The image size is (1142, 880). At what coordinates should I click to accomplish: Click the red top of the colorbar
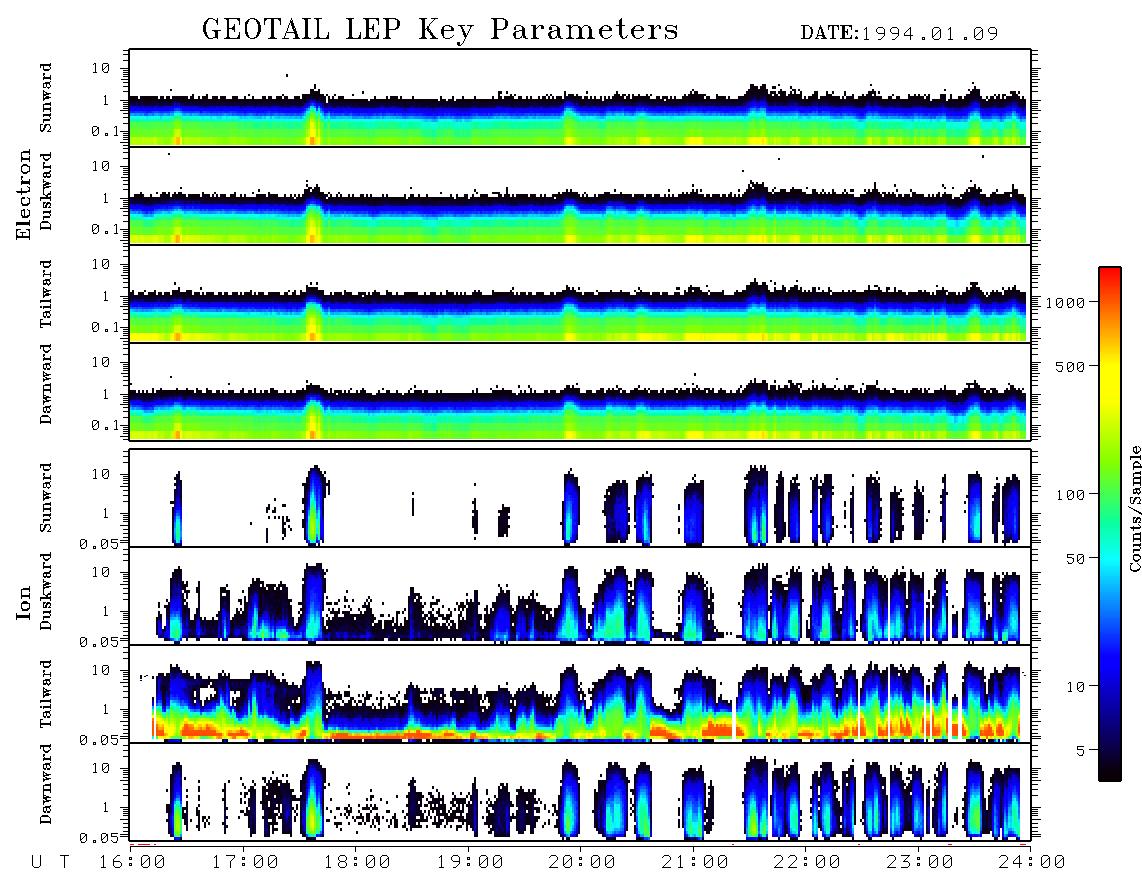(1110, 275)
